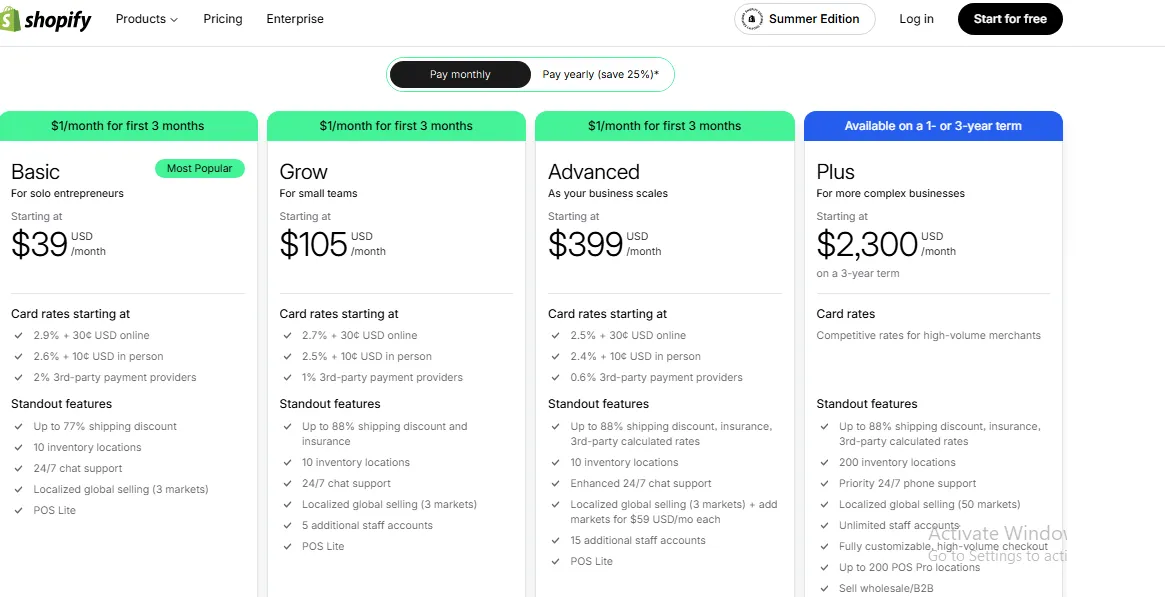Click the Advanced plan heading
This screenshot has width=1165, height=597.
tap(594, 172)
